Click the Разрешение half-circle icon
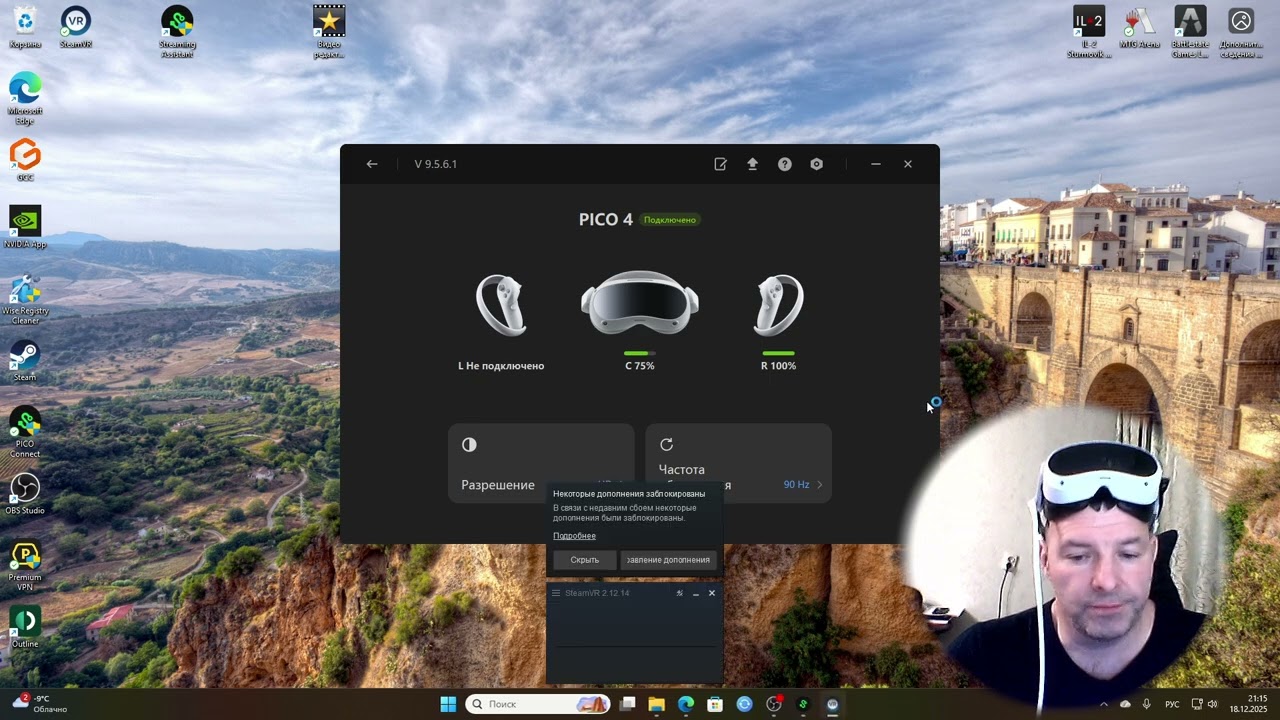1280x720 pixels. tap(469, 445)
